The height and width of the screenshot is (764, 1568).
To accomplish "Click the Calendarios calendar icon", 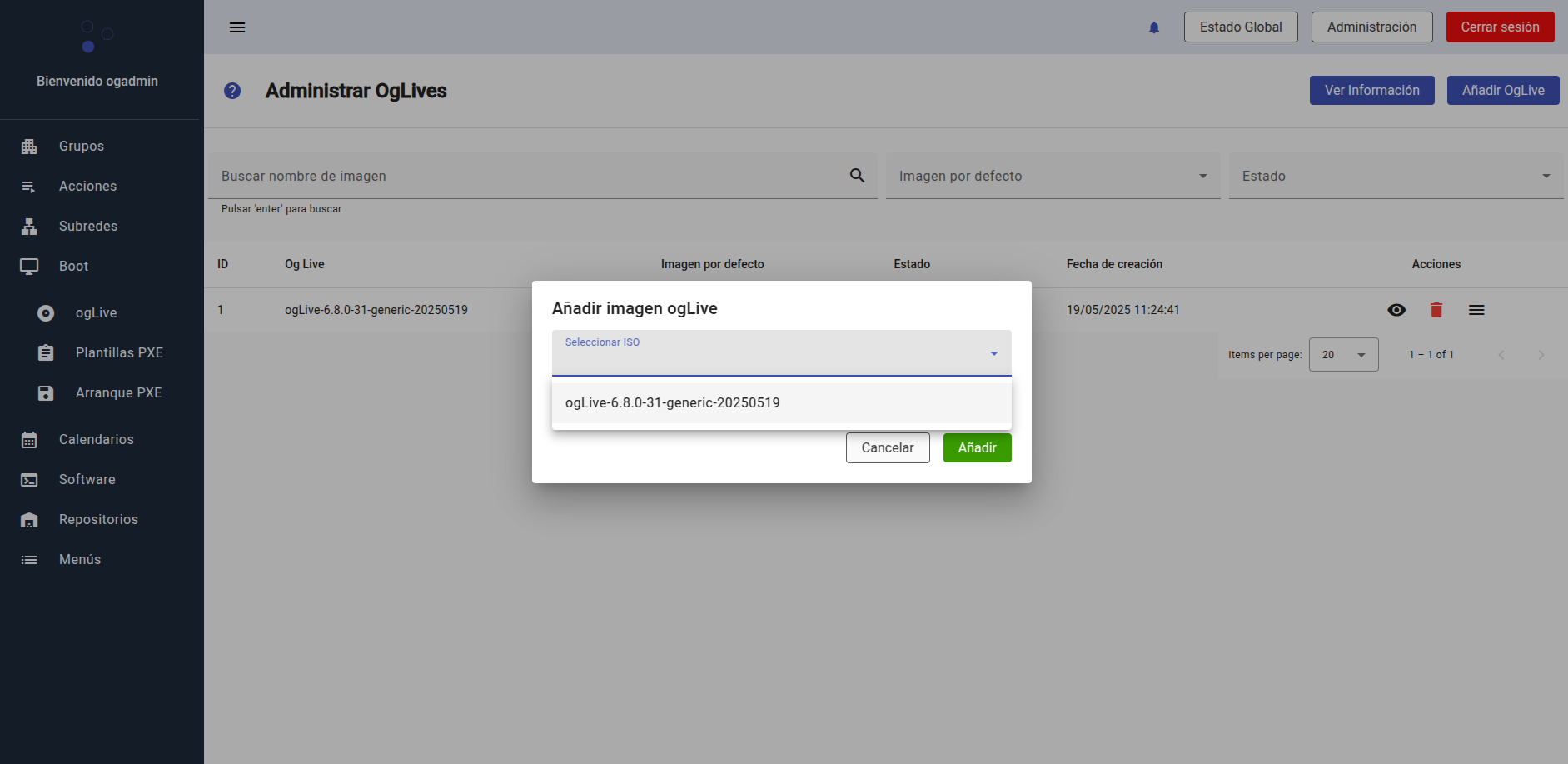I will coord(29,440).
